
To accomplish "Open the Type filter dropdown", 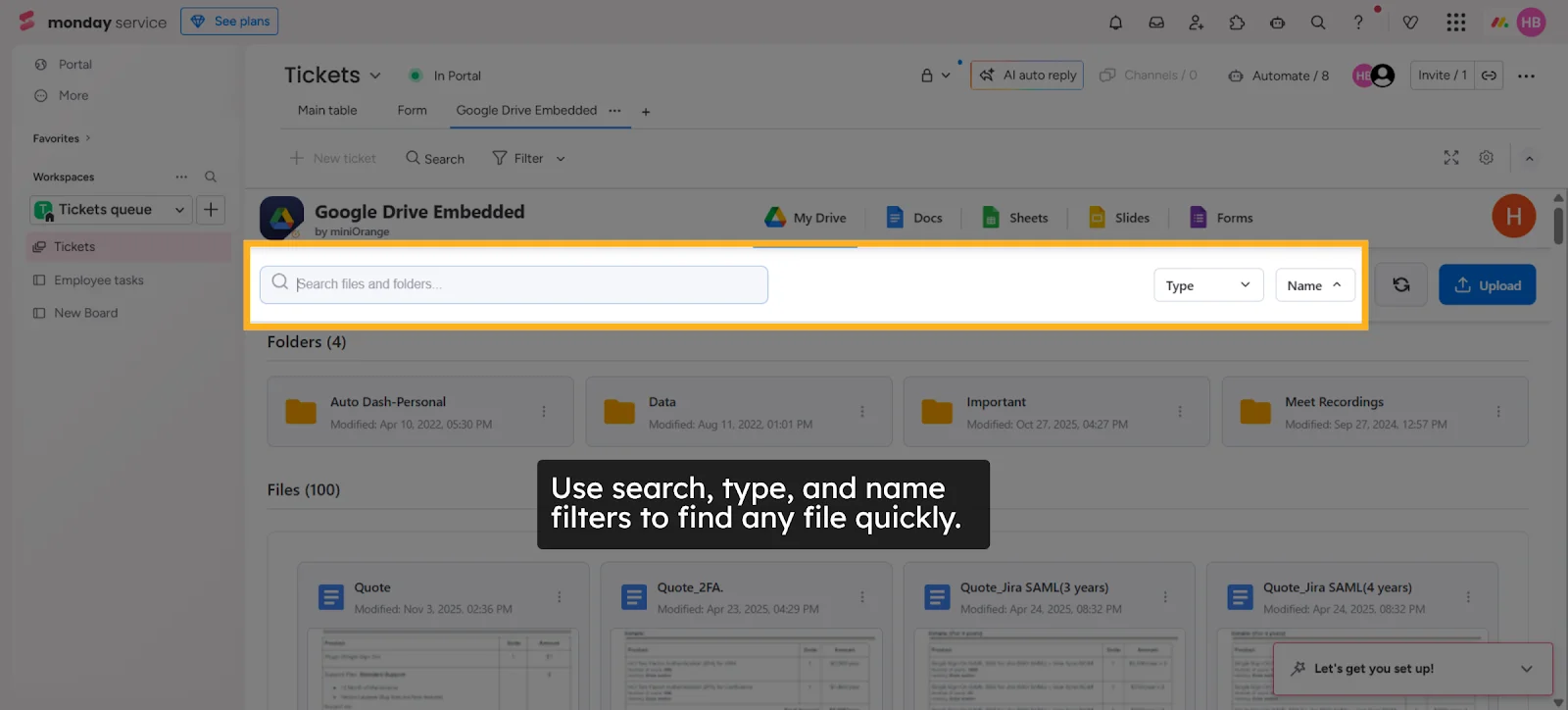I will point(1207,285).
